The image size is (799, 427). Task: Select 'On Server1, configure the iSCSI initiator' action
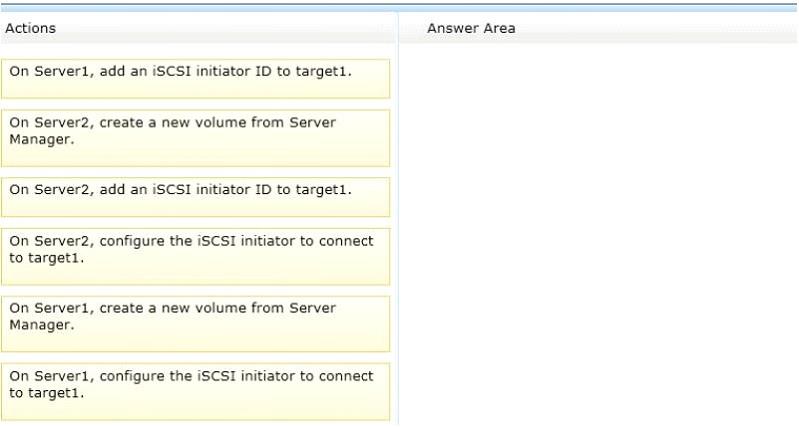[196, 392]
